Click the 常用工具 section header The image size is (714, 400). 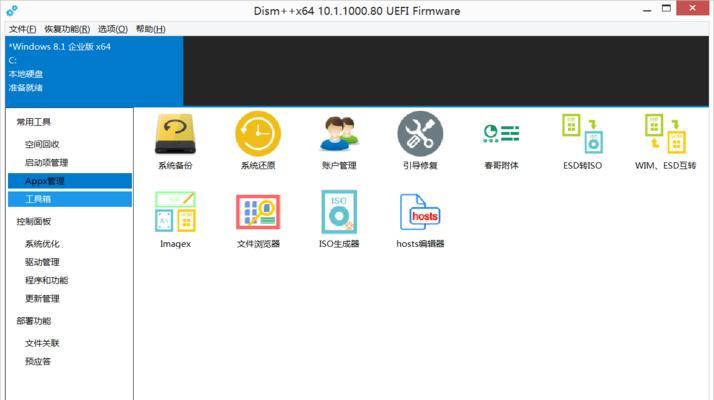[33, 122]
